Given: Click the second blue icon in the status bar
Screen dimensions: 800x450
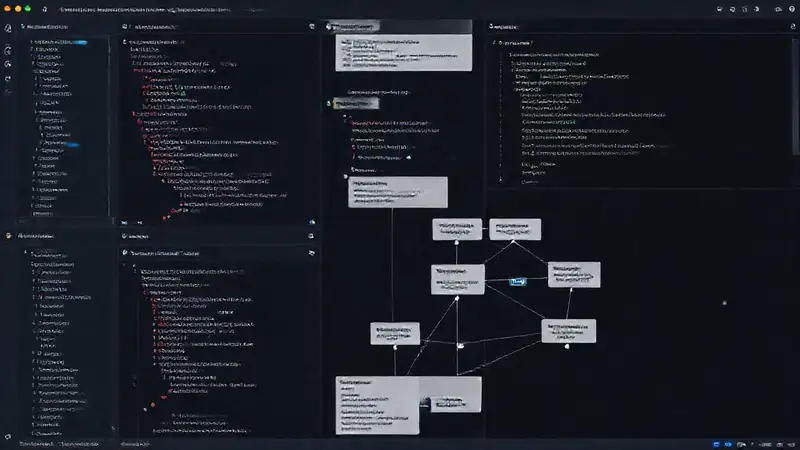Looking at the screenshot, I should tap(728, 444).
